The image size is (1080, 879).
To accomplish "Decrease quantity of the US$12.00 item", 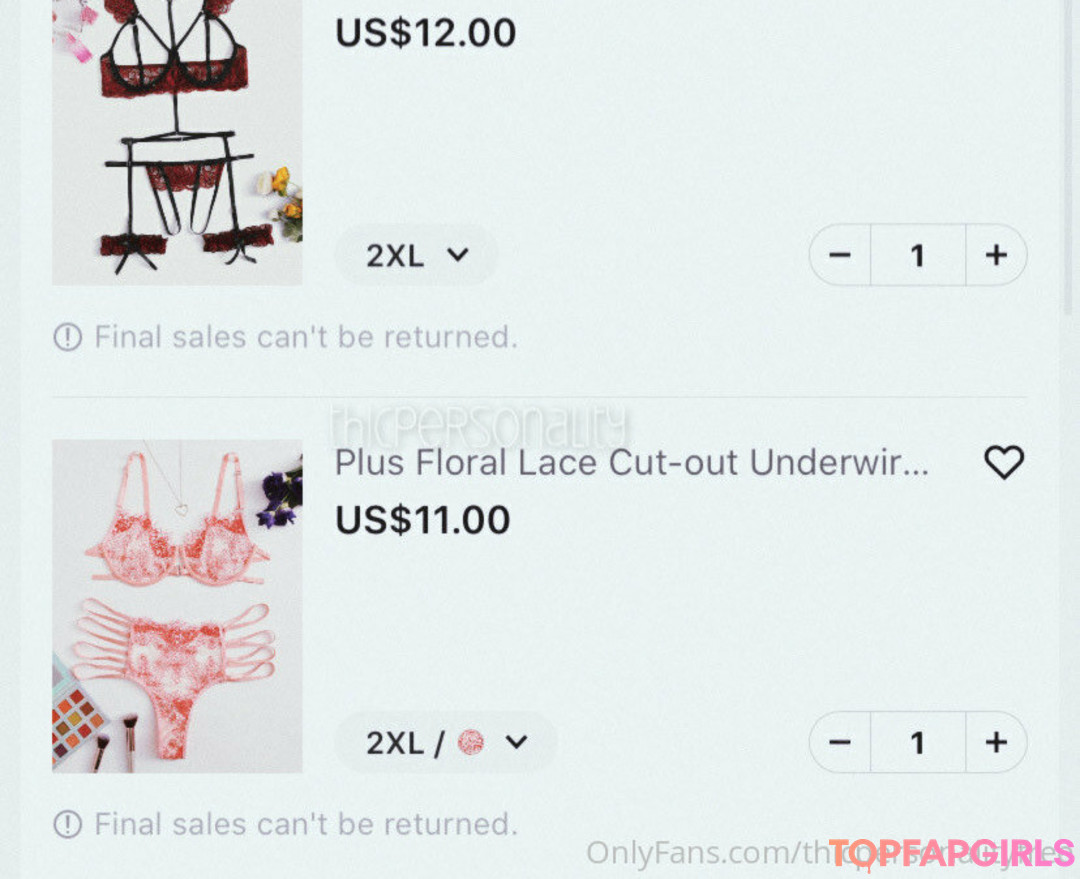I will 840,255.
